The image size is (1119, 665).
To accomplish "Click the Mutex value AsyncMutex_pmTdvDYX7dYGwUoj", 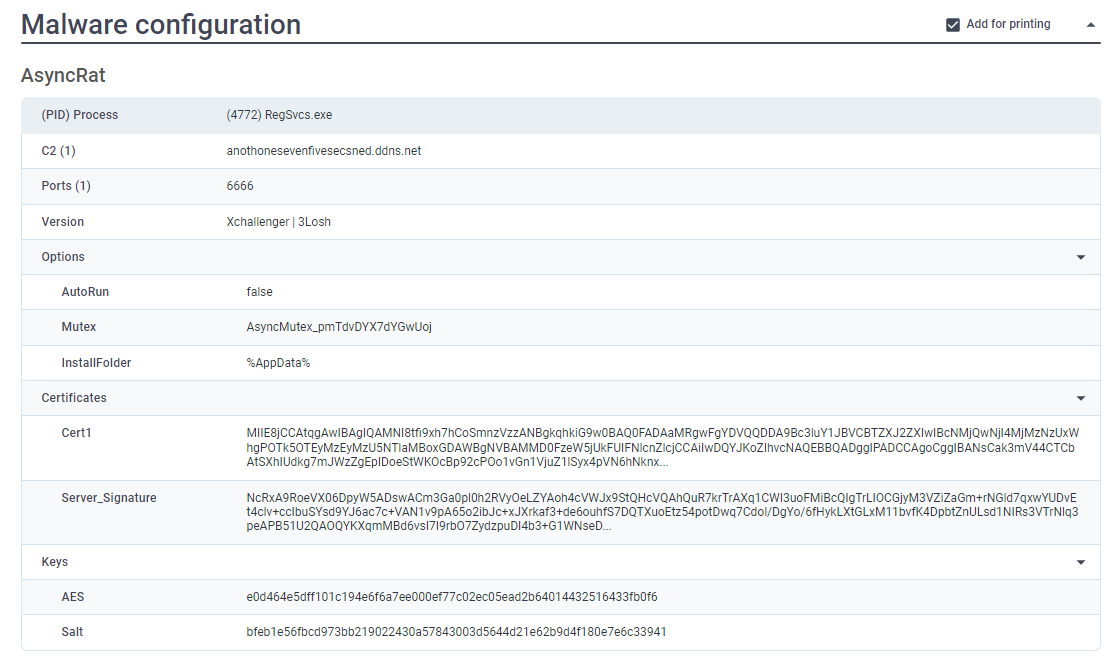I will point(339,327).
